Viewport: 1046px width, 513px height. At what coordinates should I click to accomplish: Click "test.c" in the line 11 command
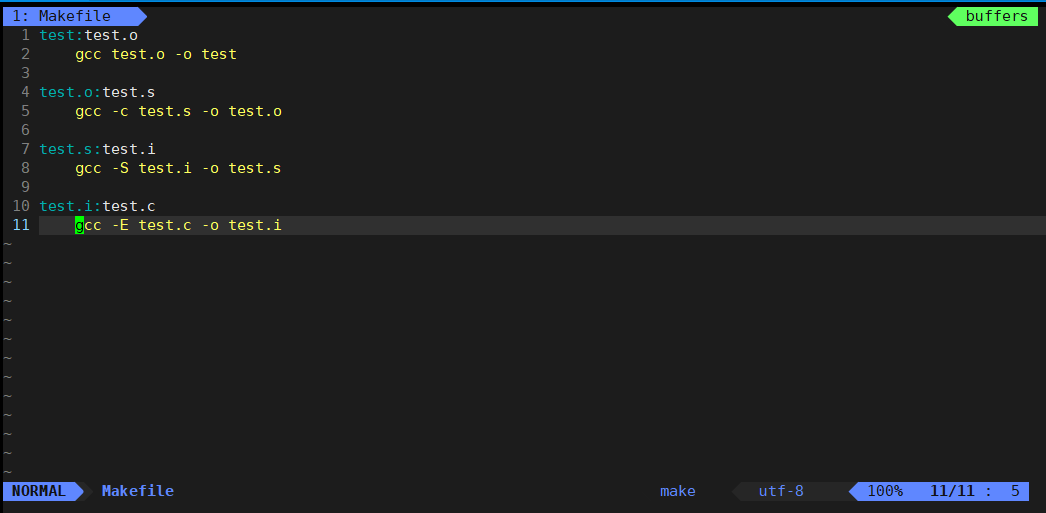coord(165,225)
